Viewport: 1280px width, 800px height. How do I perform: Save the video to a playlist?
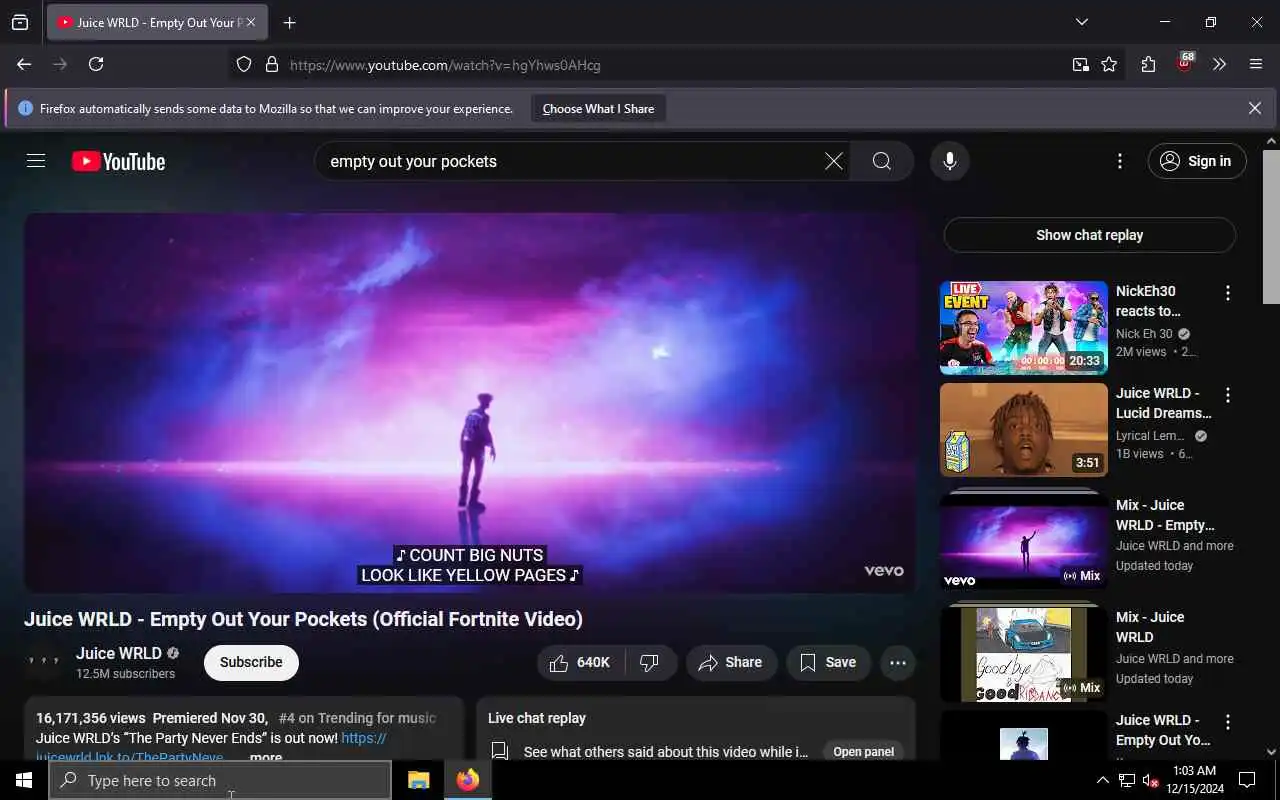828,662
